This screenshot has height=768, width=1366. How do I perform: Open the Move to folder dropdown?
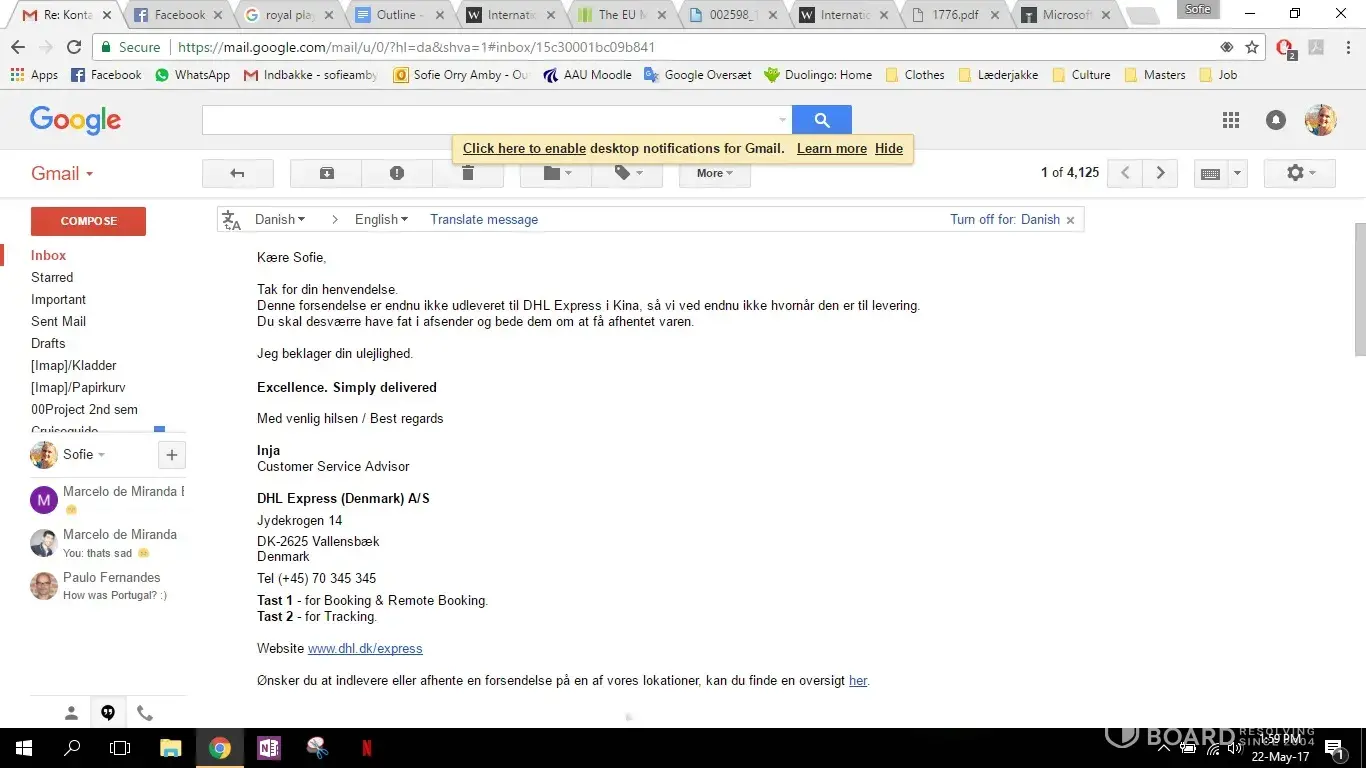(x=556, y=173)
